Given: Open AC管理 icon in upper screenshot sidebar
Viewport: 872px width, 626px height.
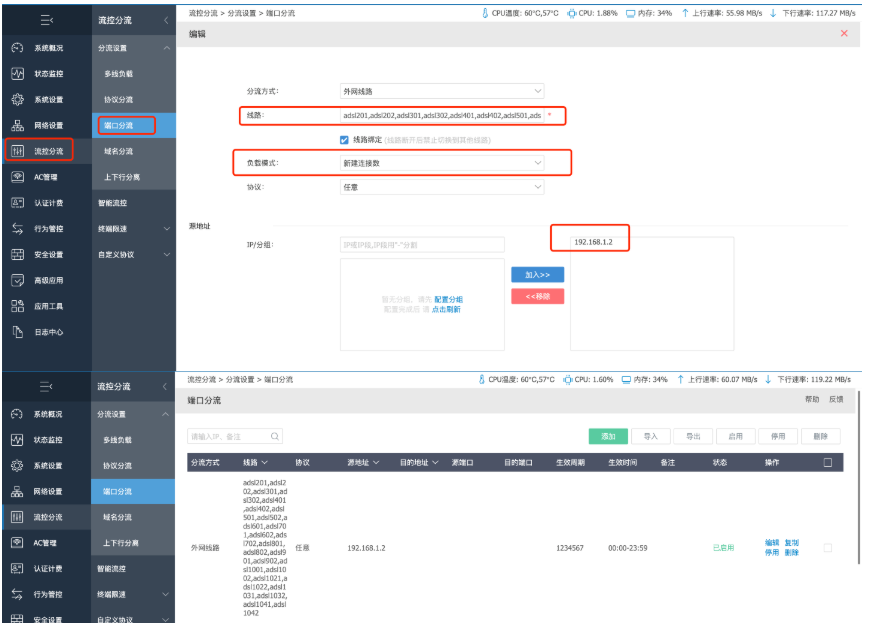Looking at the screenshot, I should pyautogui.click(x=18, y=177).
